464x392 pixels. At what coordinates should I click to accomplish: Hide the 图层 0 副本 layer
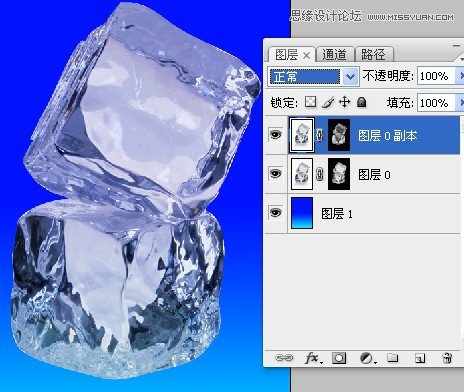(275, 135)
